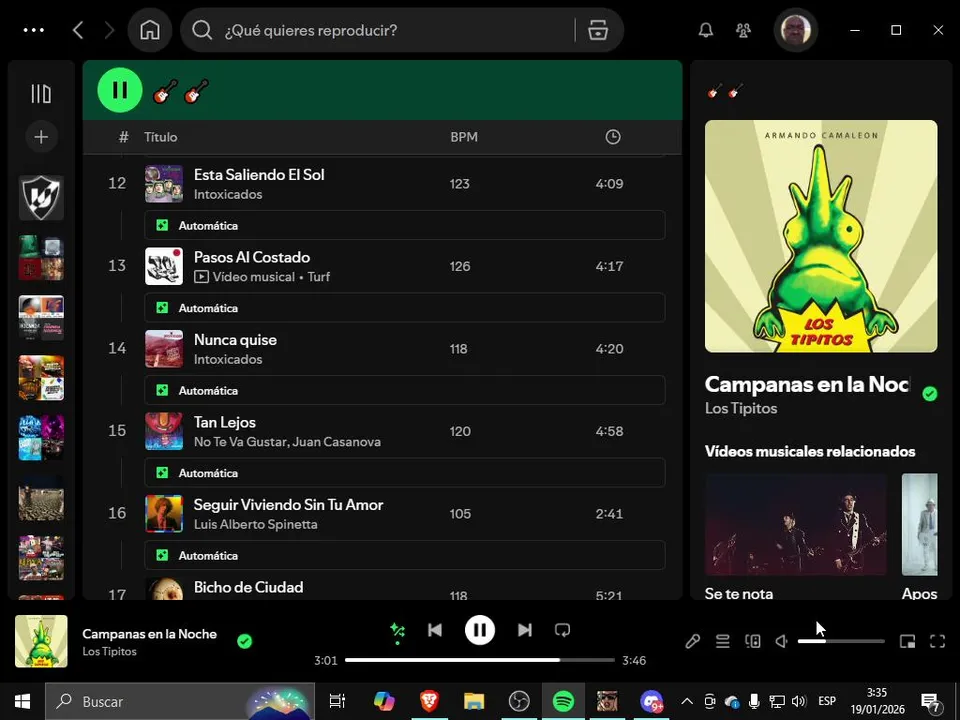Open the Juan Casanova artist link

pyautogui.click(x=336, y=441)
